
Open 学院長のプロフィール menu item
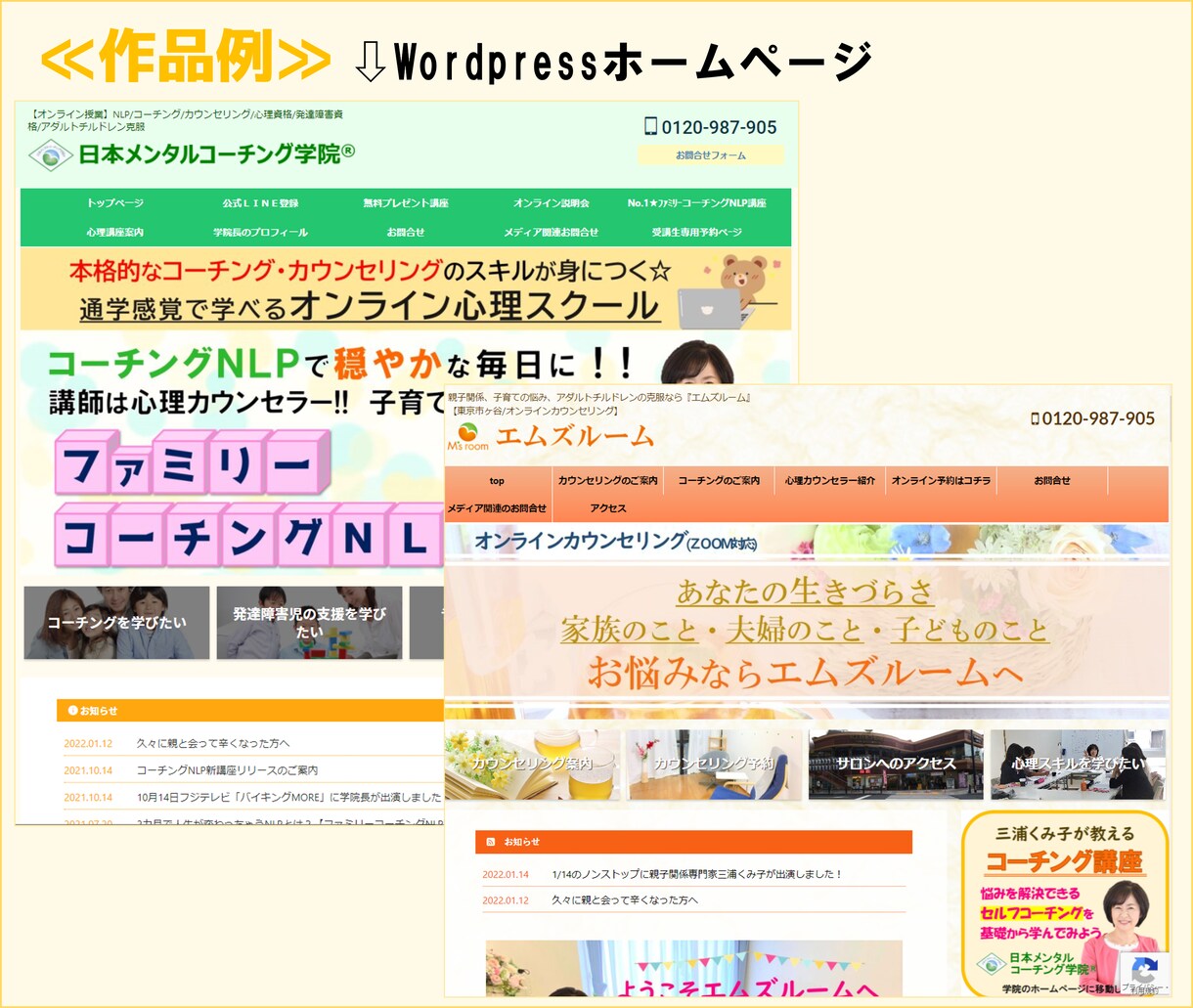tap(260, 233)
